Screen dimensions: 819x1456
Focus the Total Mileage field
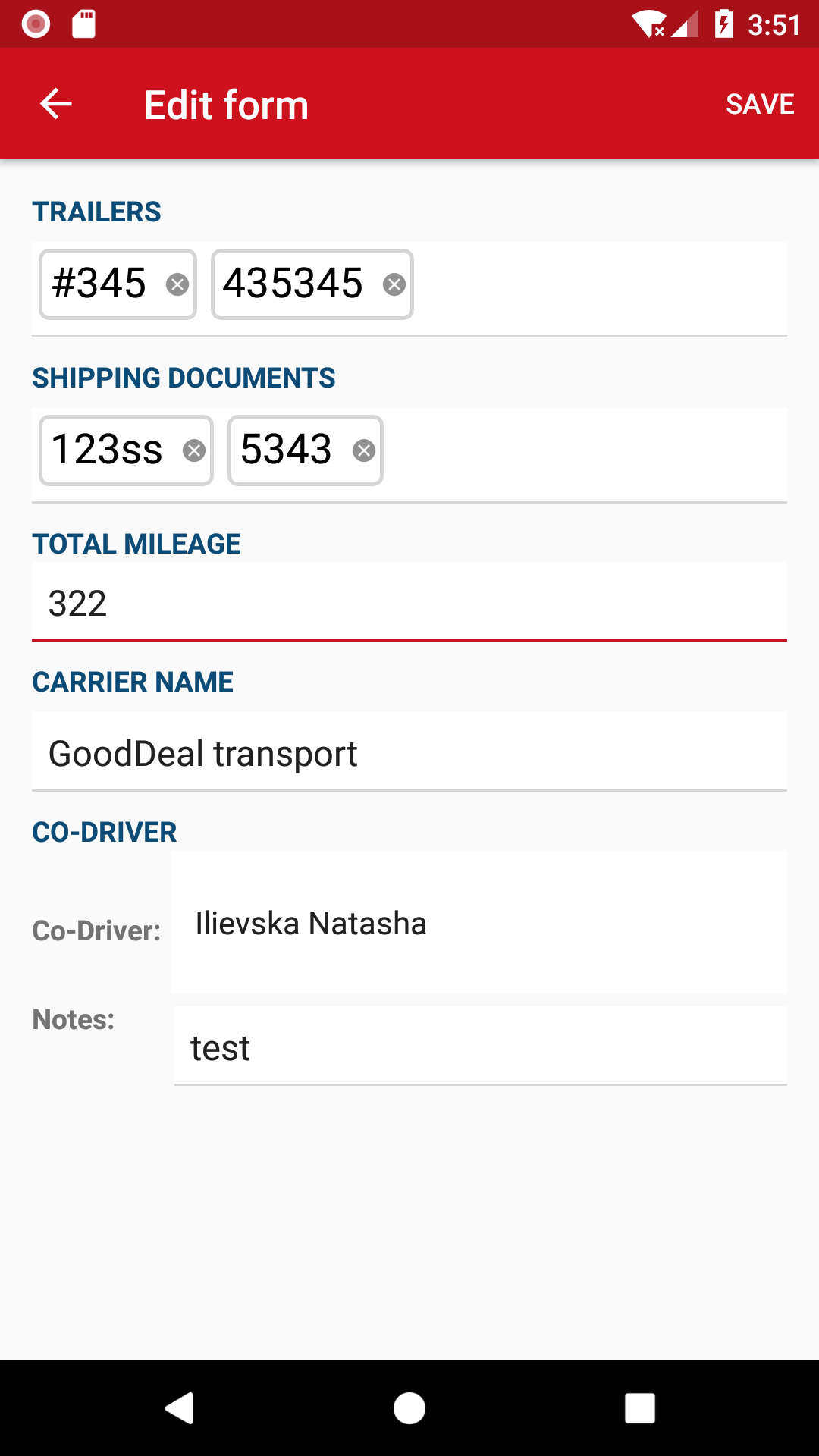pyautogui.click(x=409, y=602)
